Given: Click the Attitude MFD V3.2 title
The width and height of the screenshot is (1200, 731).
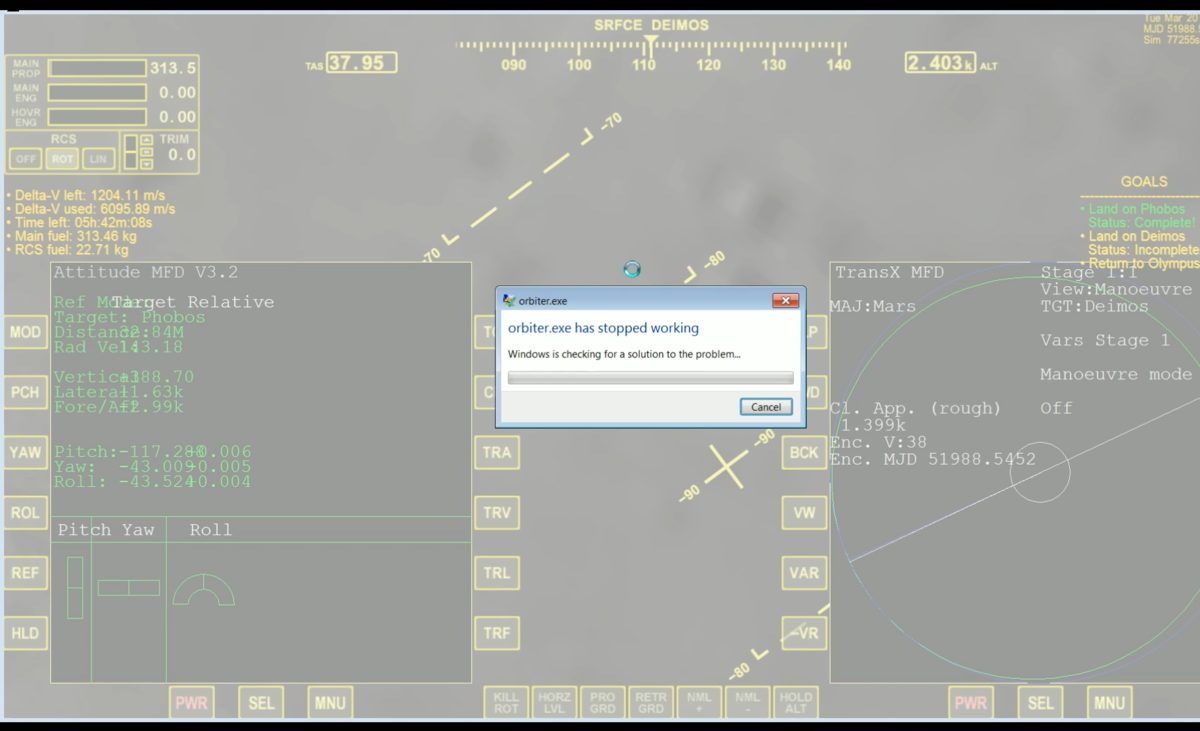Looking at the screenshot, I should click(146, 272).
